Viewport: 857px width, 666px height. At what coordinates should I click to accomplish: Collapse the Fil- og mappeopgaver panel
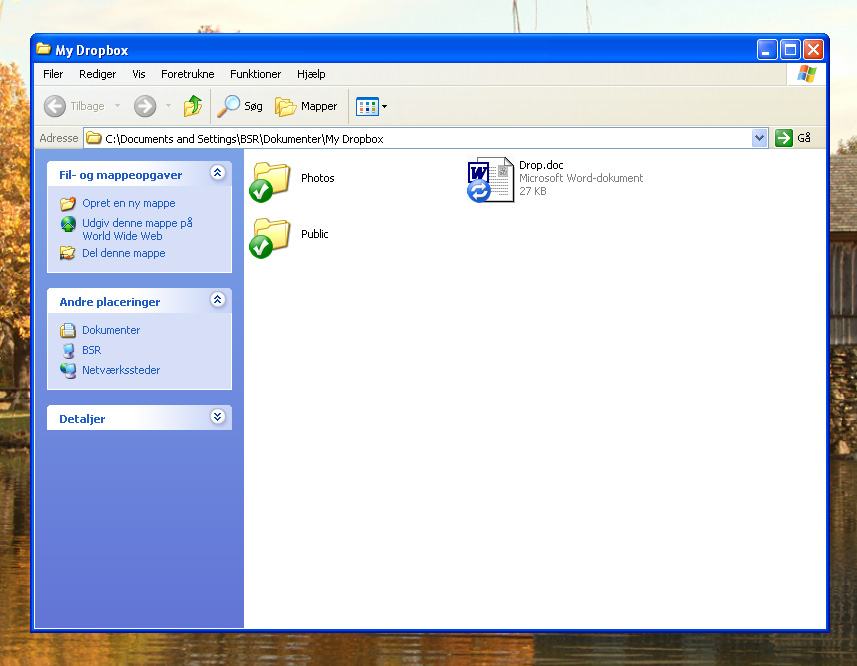pos(218,174)
